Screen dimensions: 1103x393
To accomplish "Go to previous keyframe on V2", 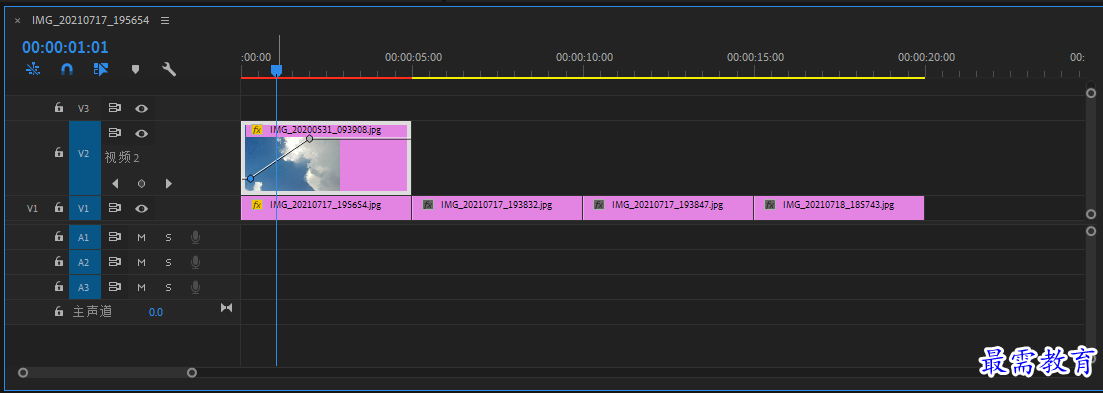I will point(115,183).
